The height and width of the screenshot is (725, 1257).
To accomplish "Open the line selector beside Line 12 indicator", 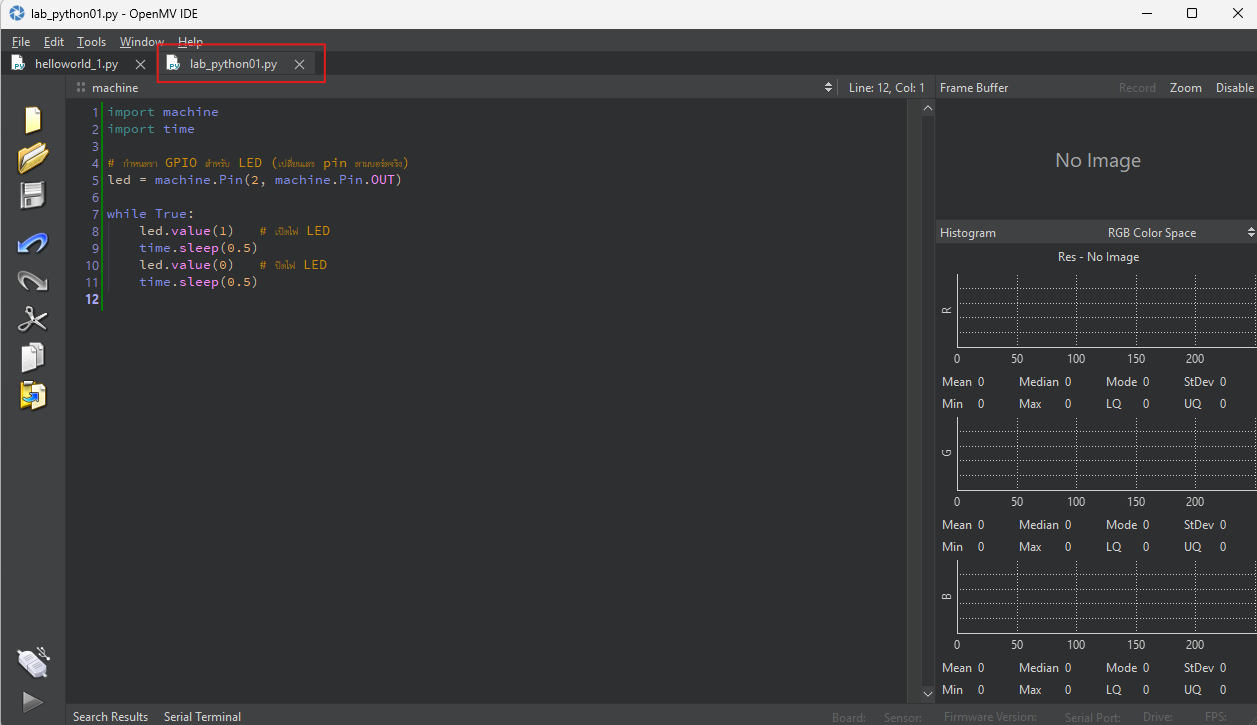I will [x=829, y=87].
